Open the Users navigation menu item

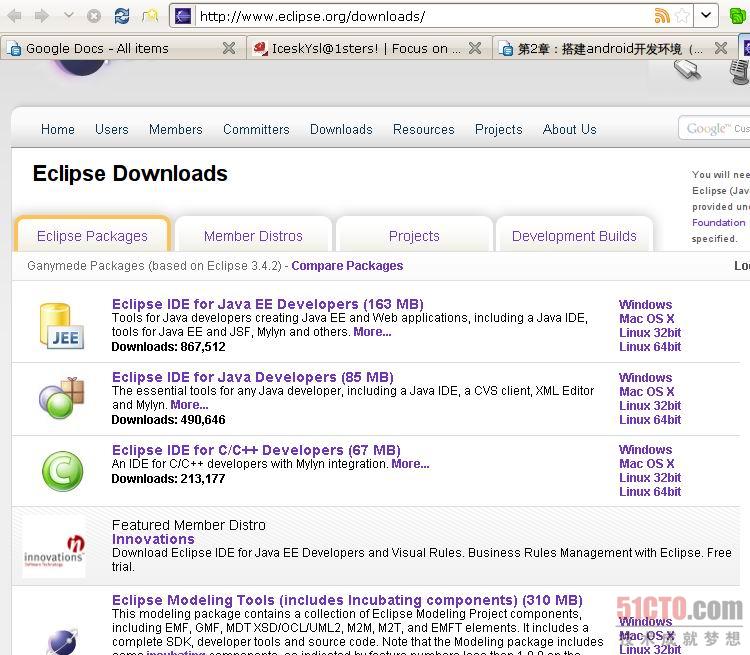coord(111,129)
